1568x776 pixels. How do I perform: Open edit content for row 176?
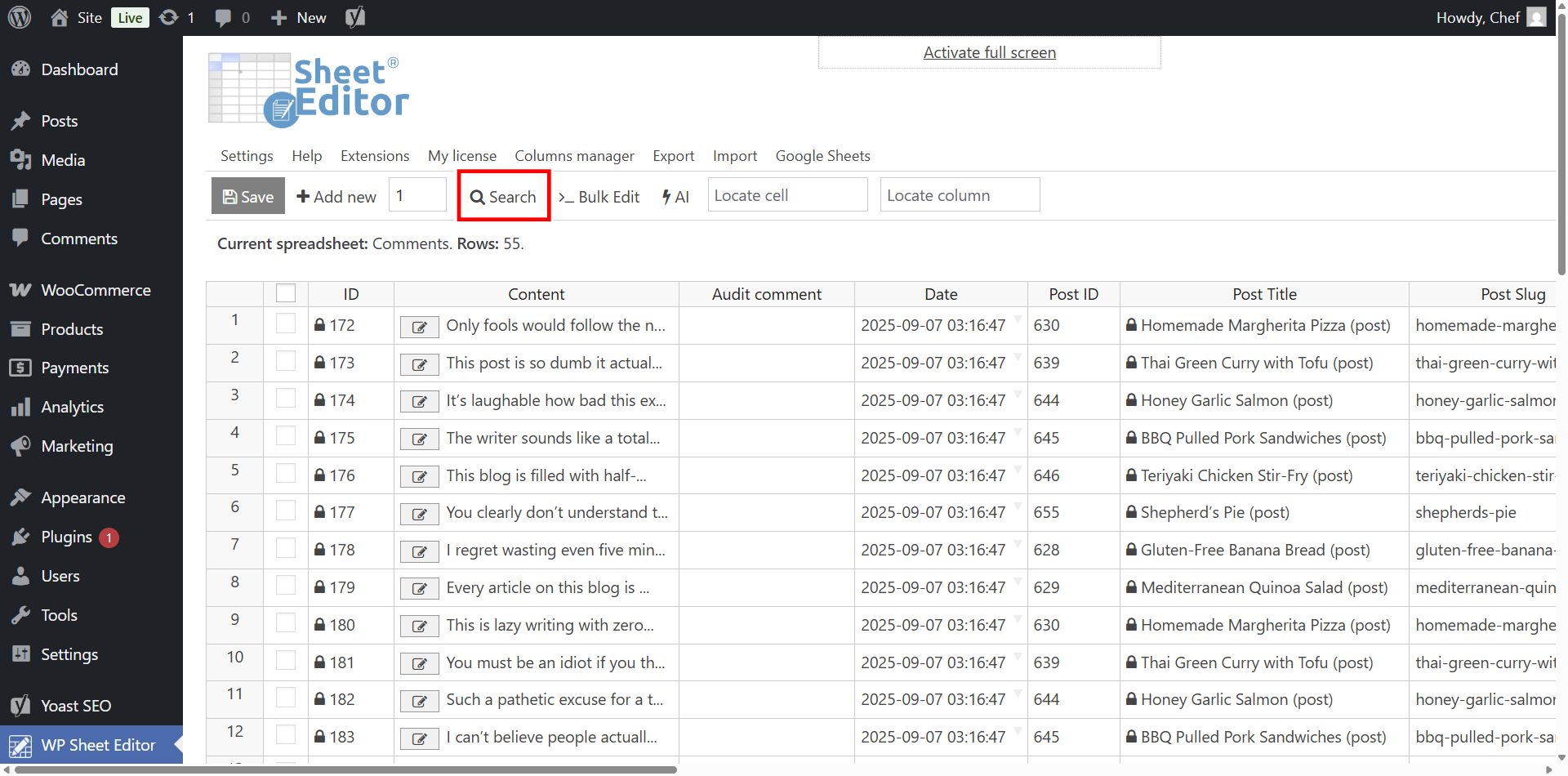(x=420, y=477)
